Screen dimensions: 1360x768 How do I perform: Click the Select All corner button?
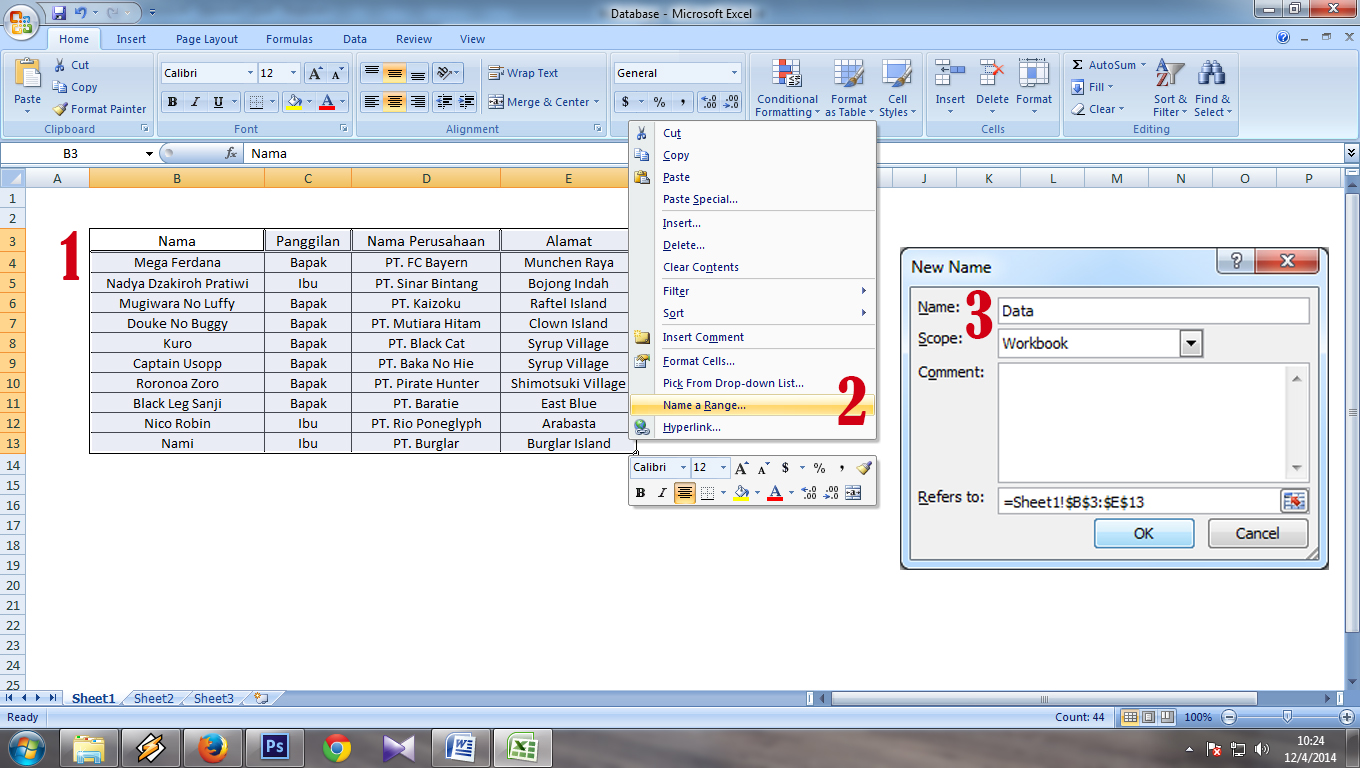[x=13, y=178]
